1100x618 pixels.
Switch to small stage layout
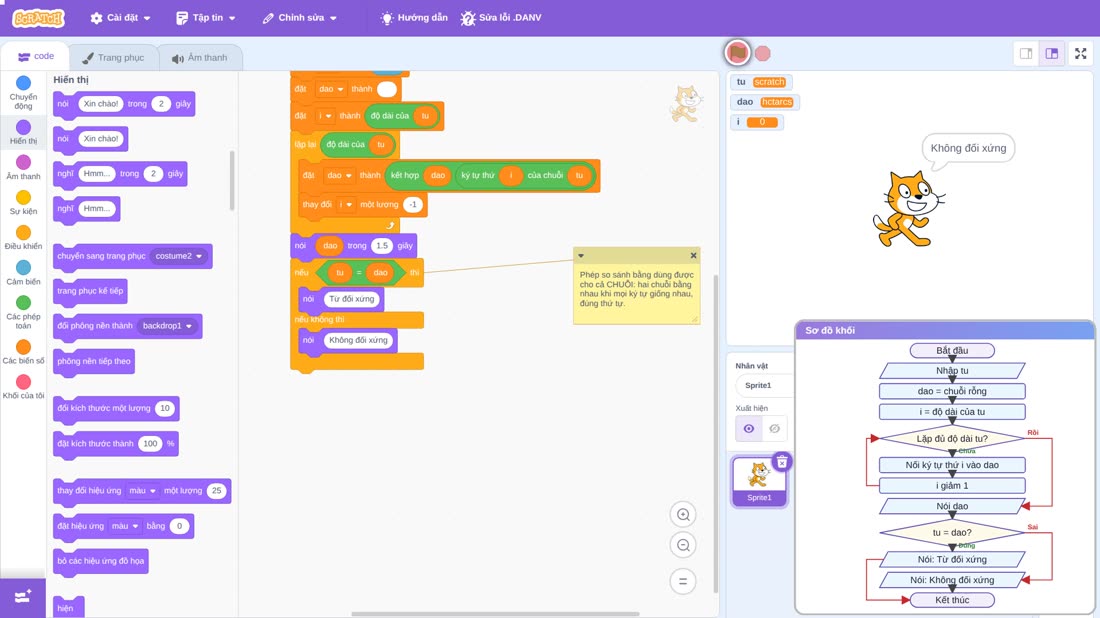point(1026,53)
